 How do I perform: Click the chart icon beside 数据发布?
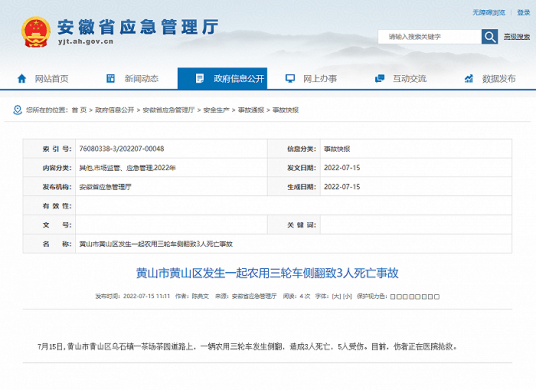point(469,79)
